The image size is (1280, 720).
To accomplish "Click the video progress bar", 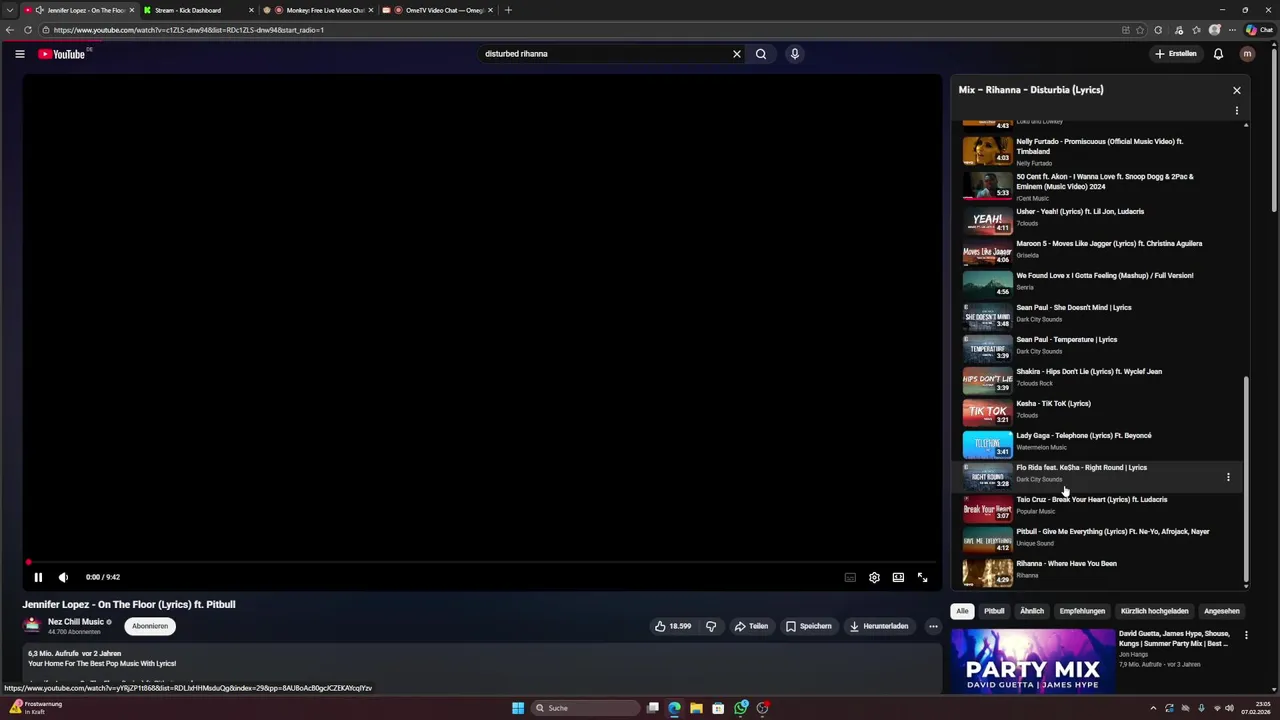I will pyautogui.click(x=481, y=562).
